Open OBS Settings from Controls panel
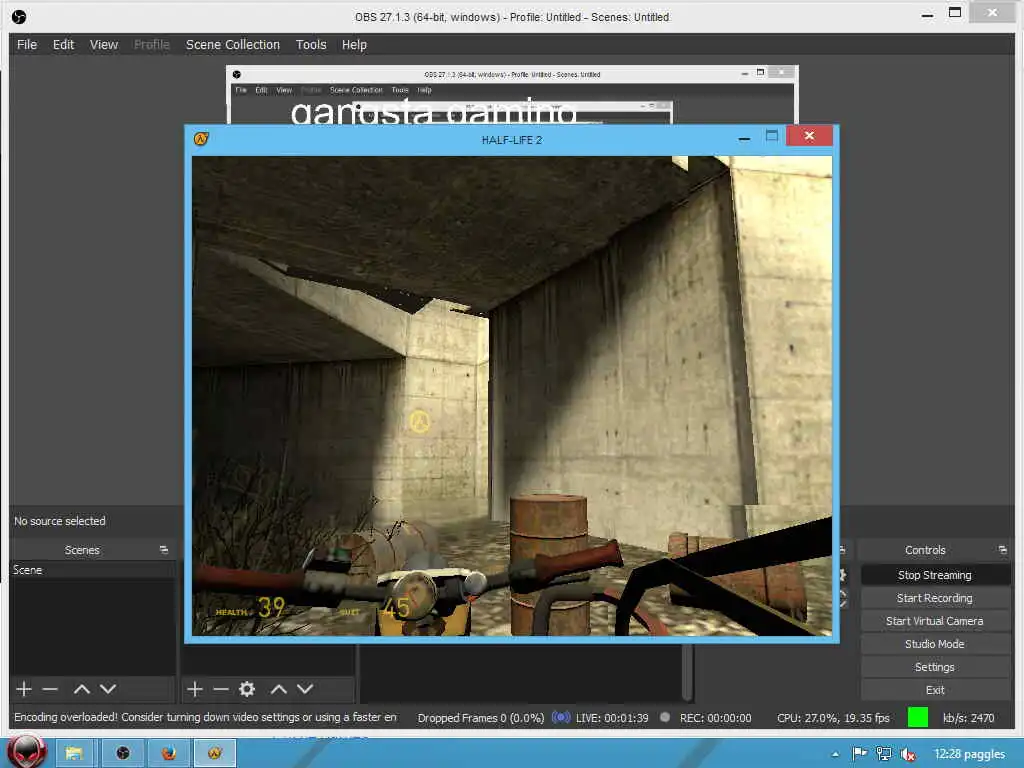 tap(935, 667)
